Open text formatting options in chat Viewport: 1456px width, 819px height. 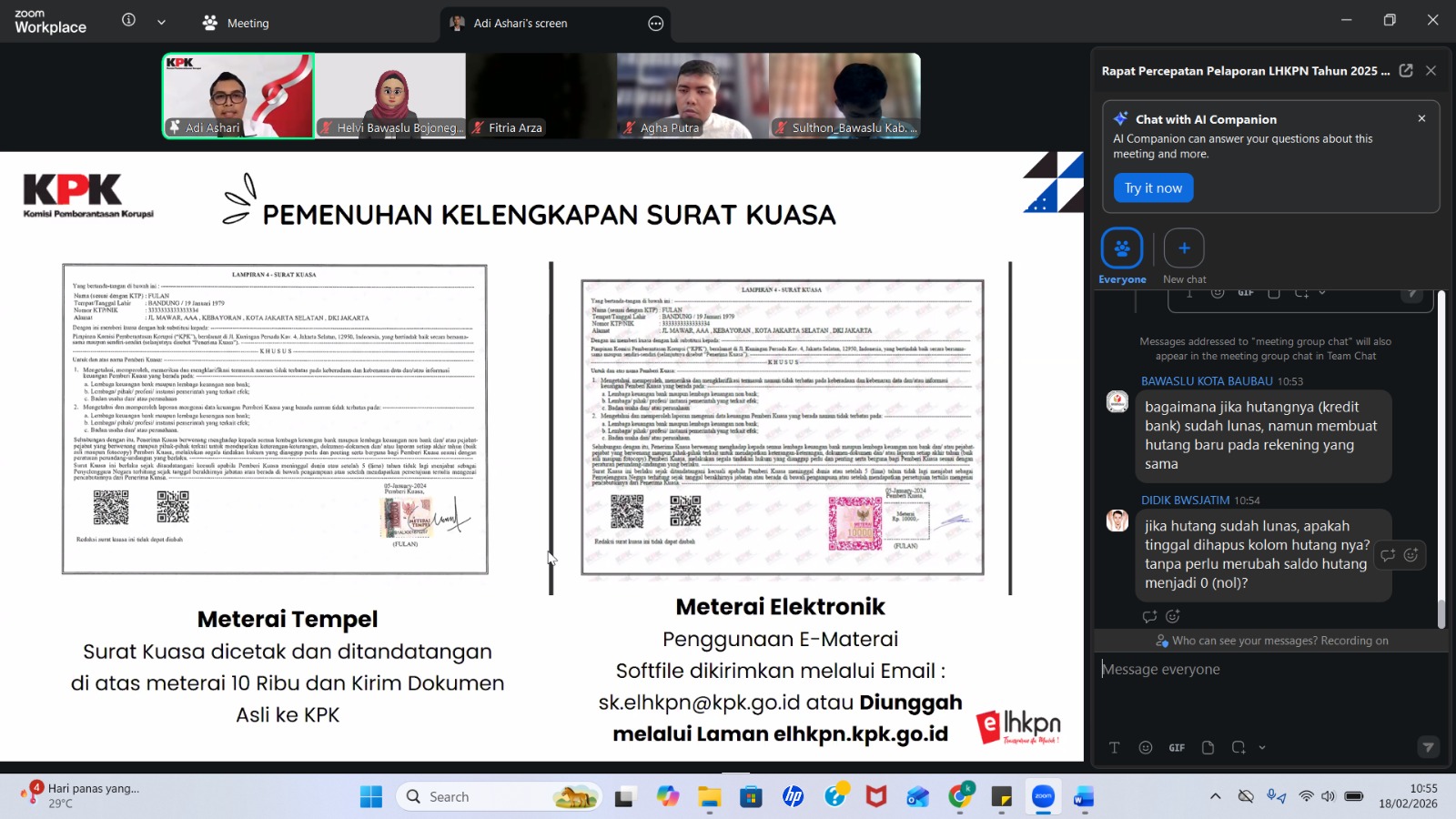tap(1114, 747)
